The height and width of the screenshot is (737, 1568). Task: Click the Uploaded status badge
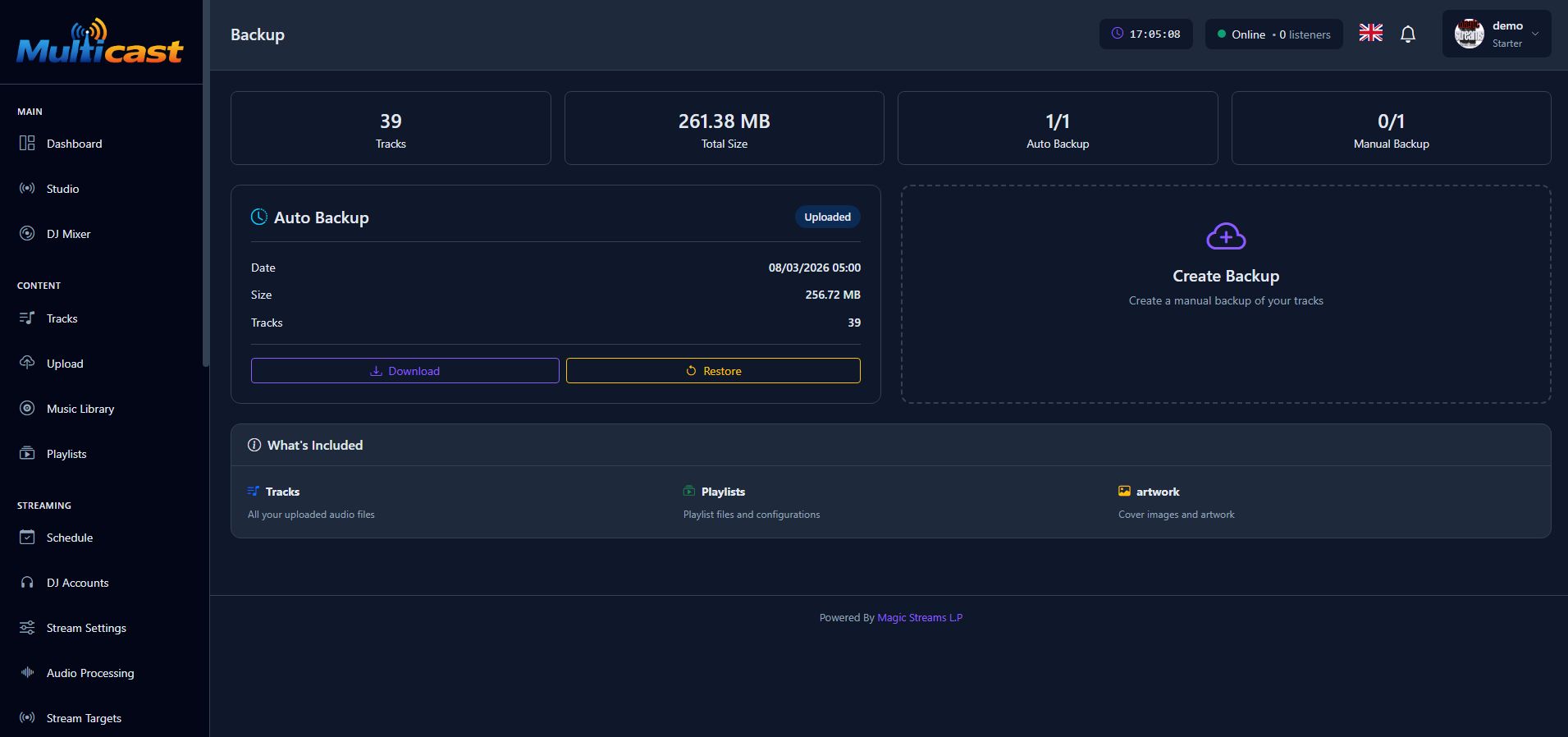tap(827, 217)
